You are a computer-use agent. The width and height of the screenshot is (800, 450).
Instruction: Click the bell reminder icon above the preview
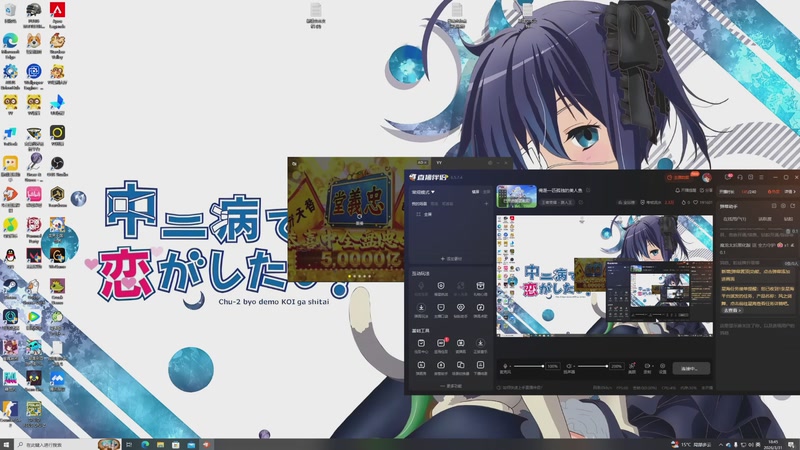click(x=678, y=190)
